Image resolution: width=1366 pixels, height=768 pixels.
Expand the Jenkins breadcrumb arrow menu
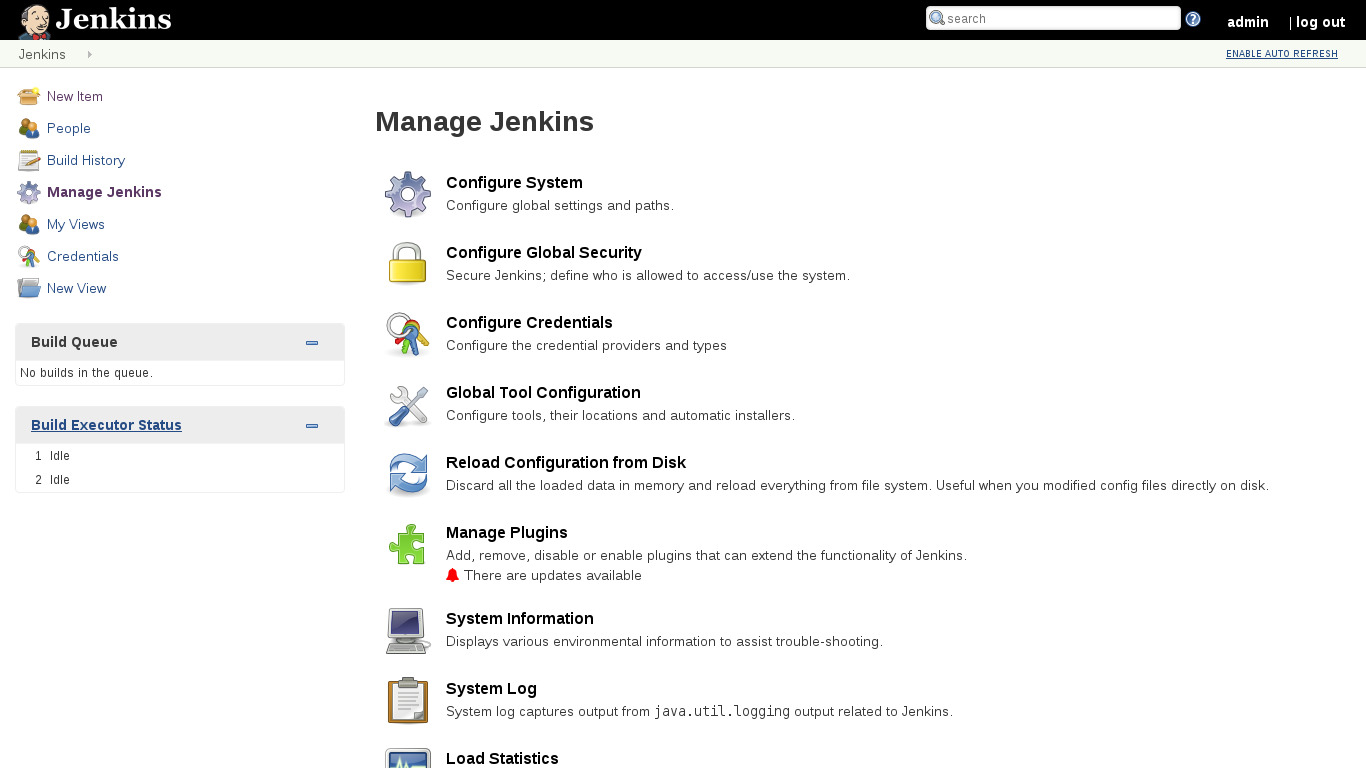point(90,55)
